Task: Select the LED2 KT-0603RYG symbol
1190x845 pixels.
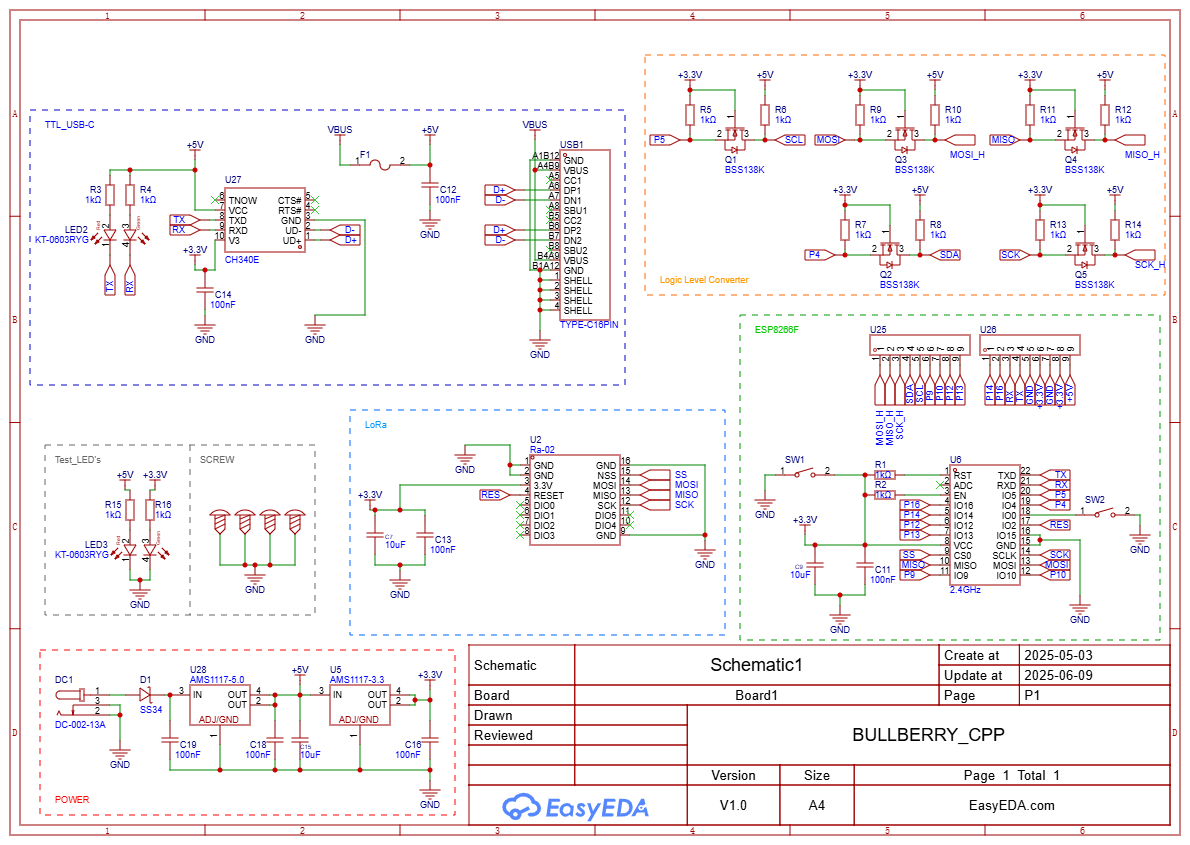Action: pyautogui.click(x=119, y=236)
